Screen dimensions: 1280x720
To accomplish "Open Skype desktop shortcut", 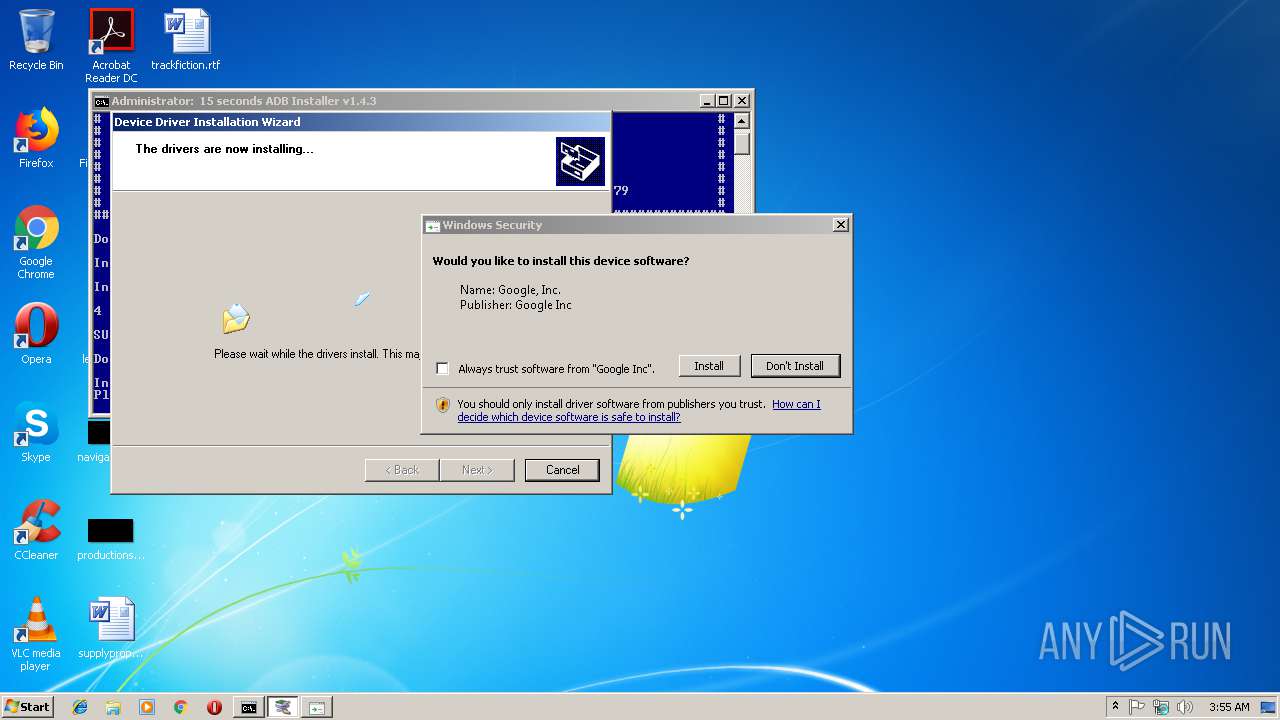I will [x=36, y=432].
